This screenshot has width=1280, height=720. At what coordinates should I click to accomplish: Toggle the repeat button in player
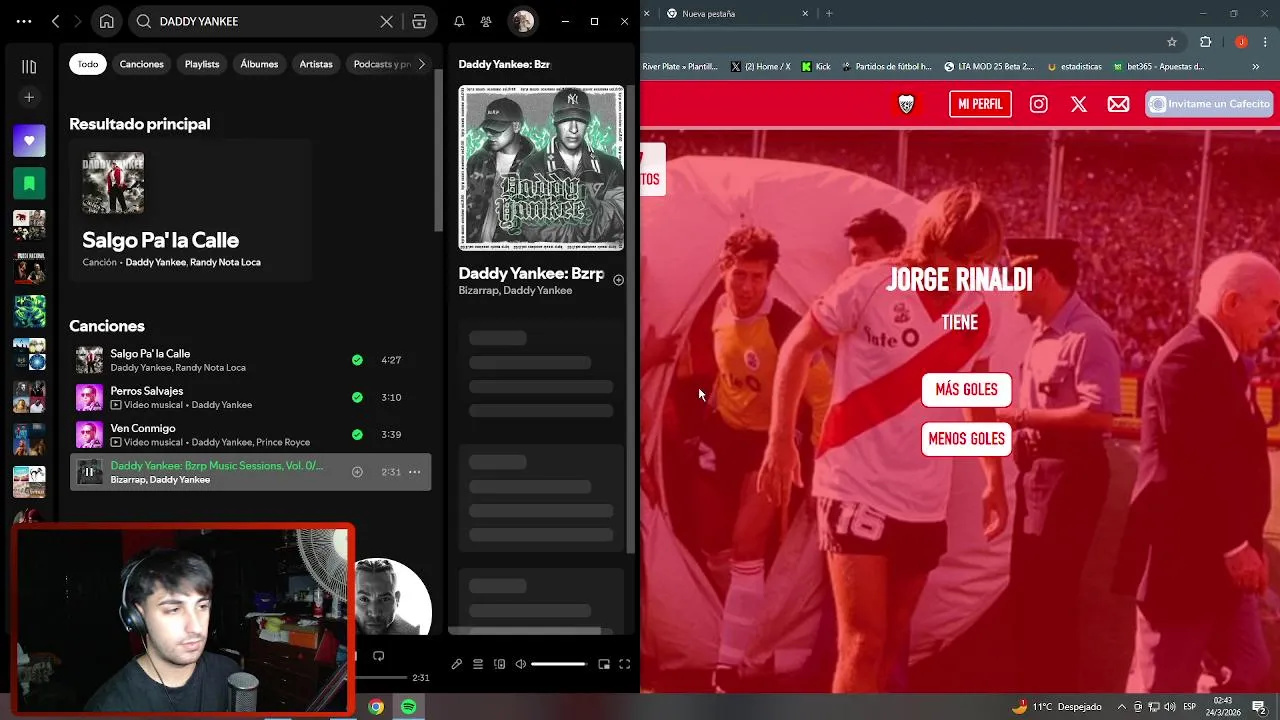click(378, 656)
